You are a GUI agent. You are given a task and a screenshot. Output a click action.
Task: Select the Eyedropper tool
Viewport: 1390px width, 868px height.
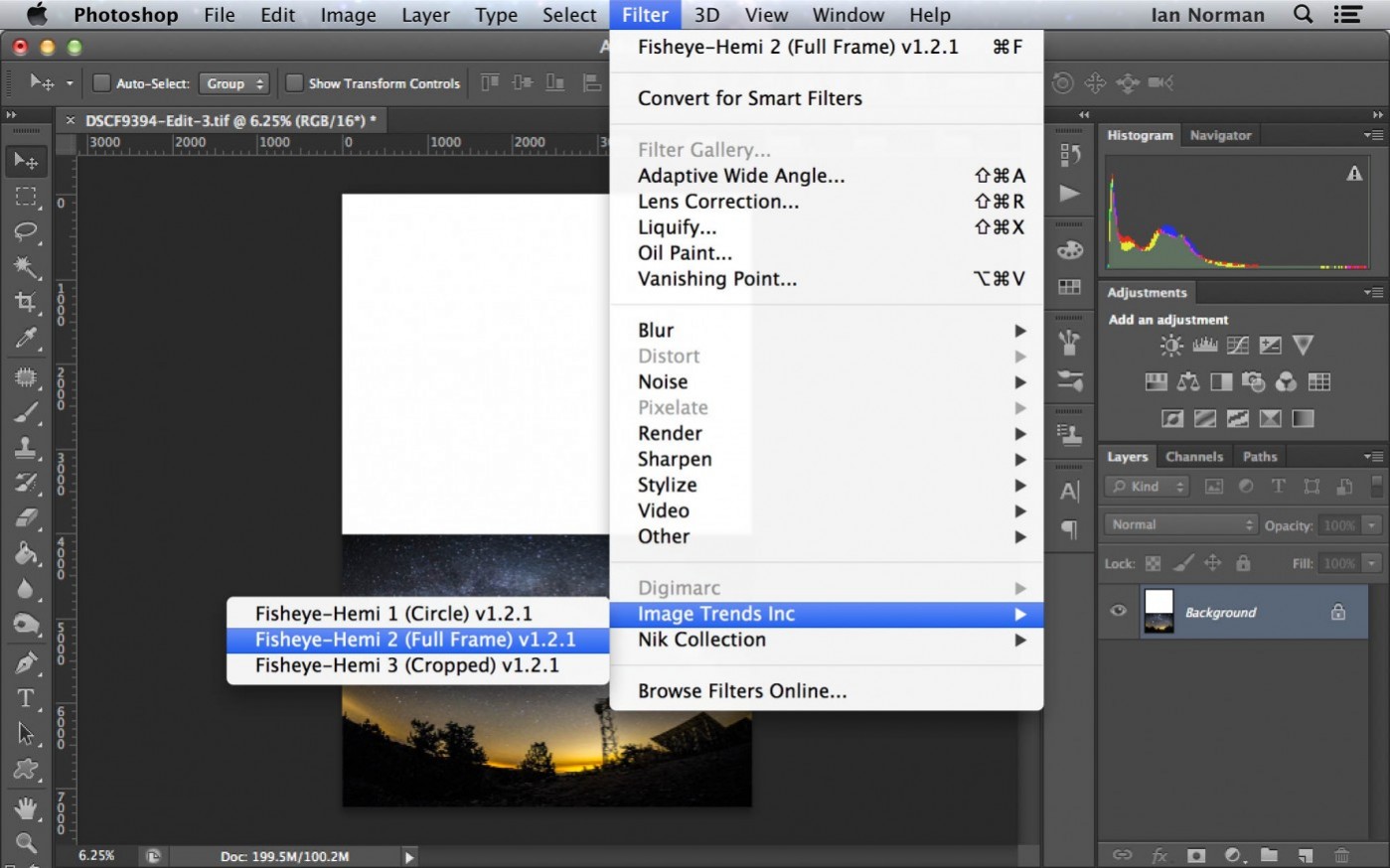click(x=26, y=339)
